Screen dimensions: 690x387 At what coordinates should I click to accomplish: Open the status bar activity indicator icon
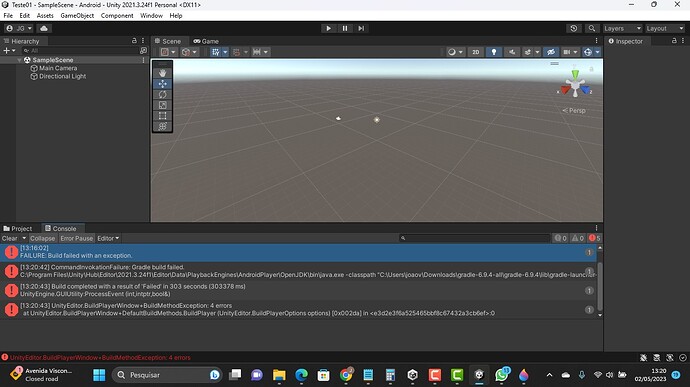pos(683,358)
